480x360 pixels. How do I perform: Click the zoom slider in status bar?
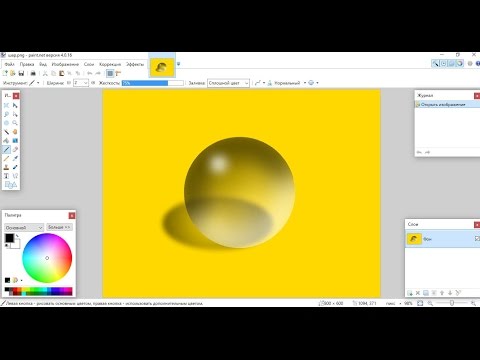(x=452, y=303)
